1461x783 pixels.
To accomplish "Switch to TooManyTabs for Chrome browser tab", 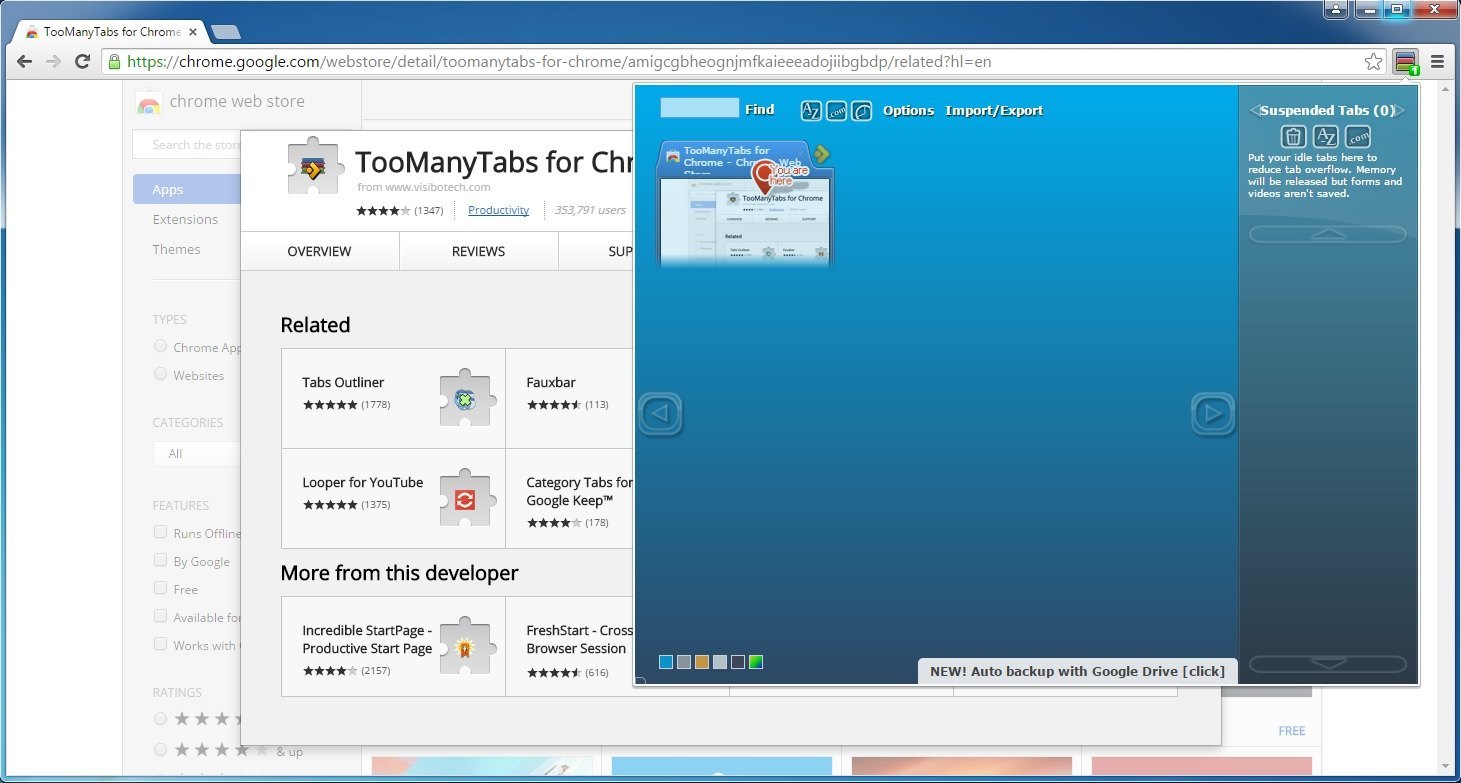I will click(x=110, y=32).
